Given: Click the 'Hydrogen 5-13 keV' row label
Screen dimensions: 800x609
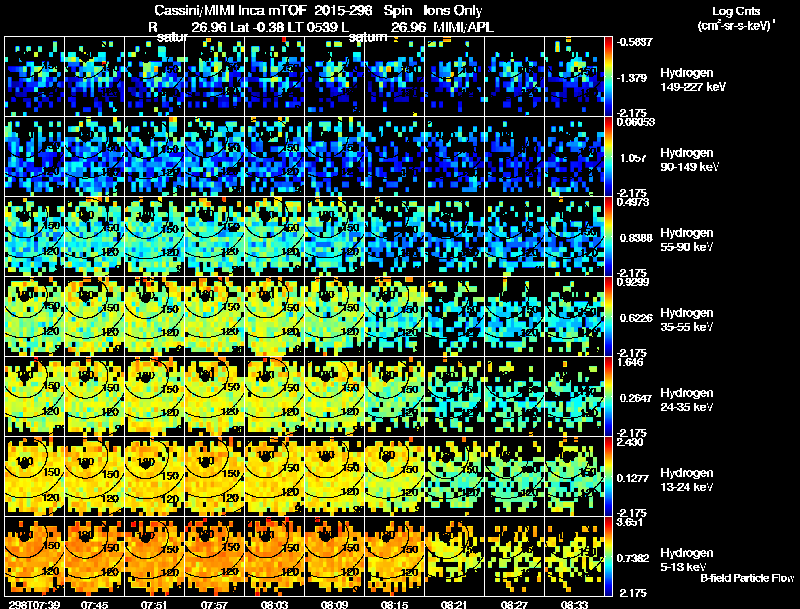Looking at the screenshot, I should click(x=687, y=560).
